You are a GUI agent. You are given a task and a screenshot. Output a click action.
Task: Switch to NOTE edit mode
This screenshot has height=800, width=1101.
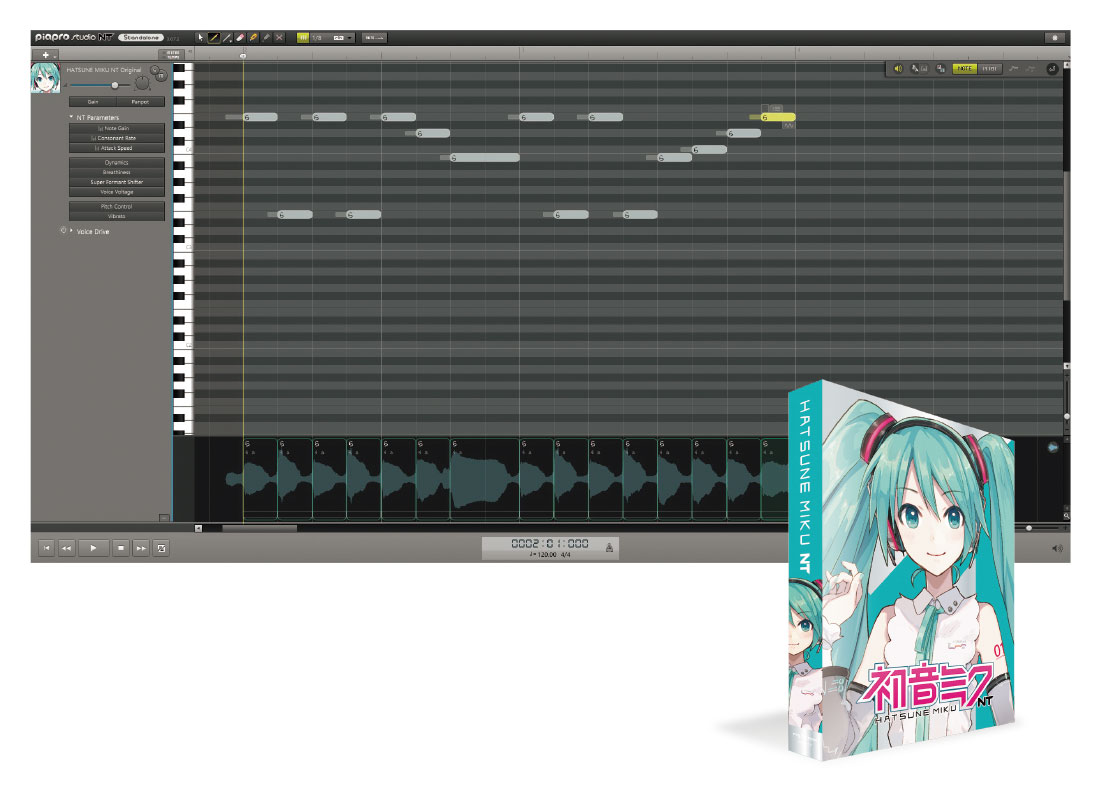coord(965,68)
